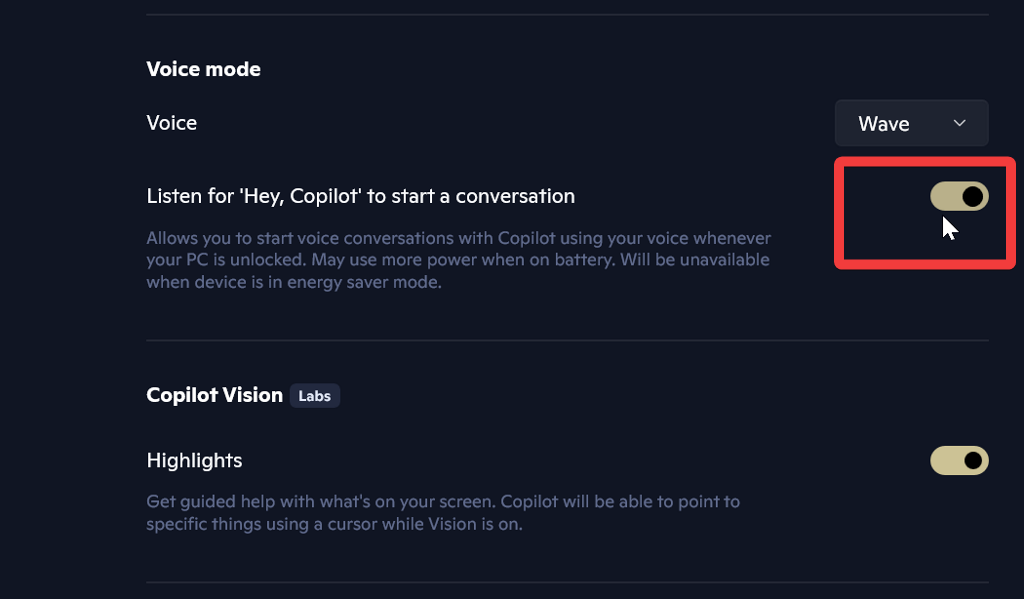Click the 'specific things using a cursor' text line
This screenshot has width=1024, height=599.
click(x=334, y=523)
